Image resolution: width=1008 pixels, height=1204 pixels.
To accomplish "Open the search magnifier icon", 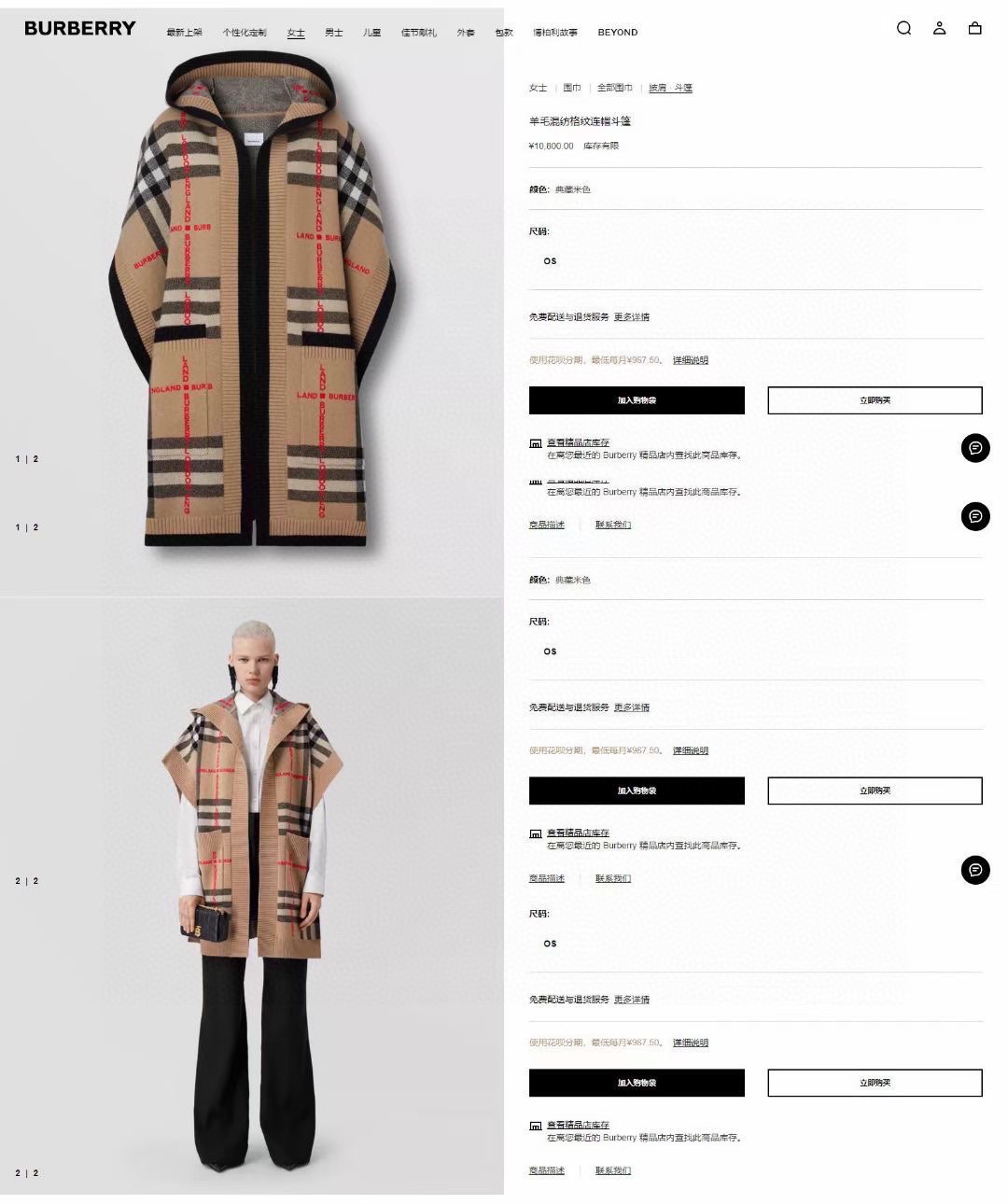I will 903,28.
